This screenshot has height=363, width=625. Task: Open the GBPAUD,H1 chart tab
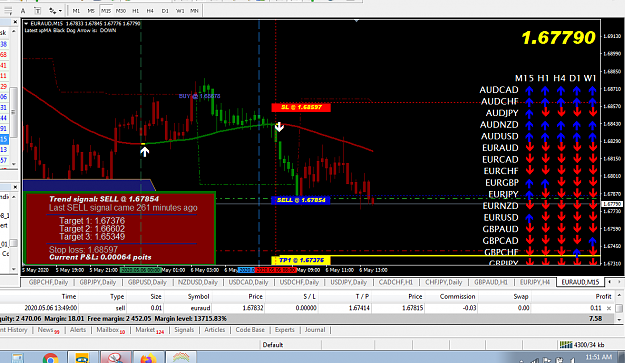(491, 282)
